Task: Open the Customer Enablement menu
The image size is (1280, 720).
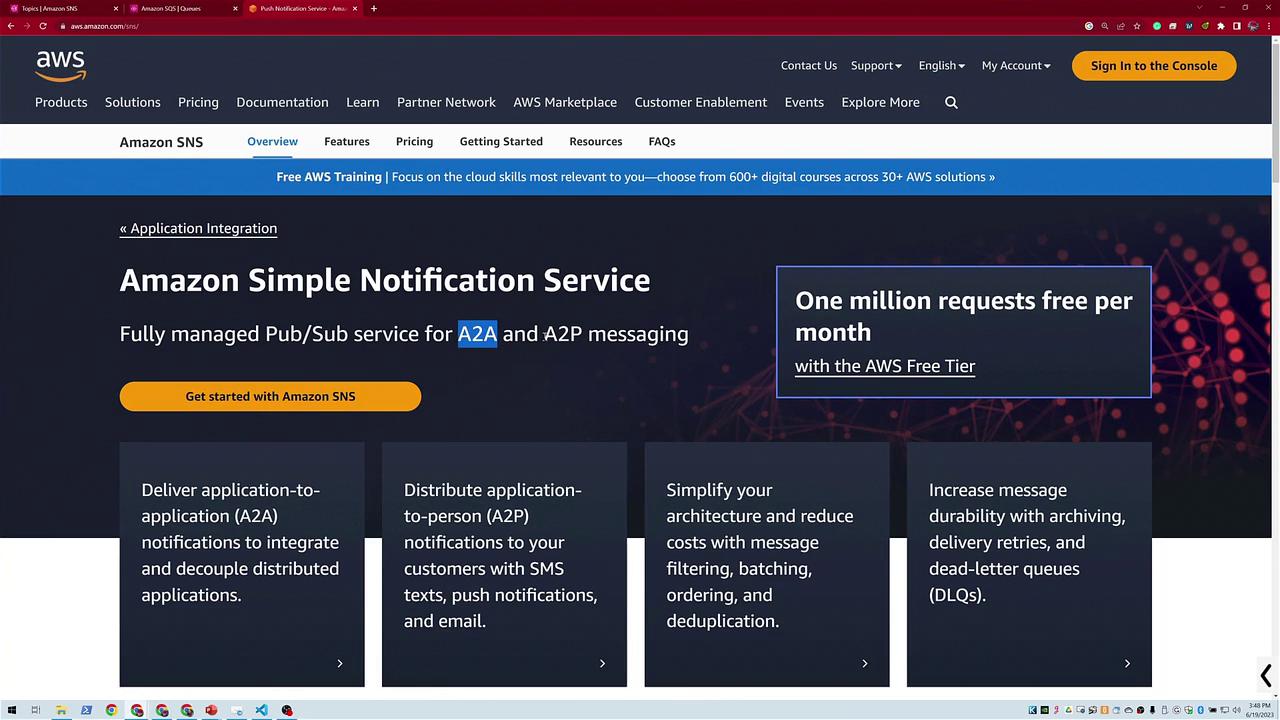Action: tap(701, 102)
